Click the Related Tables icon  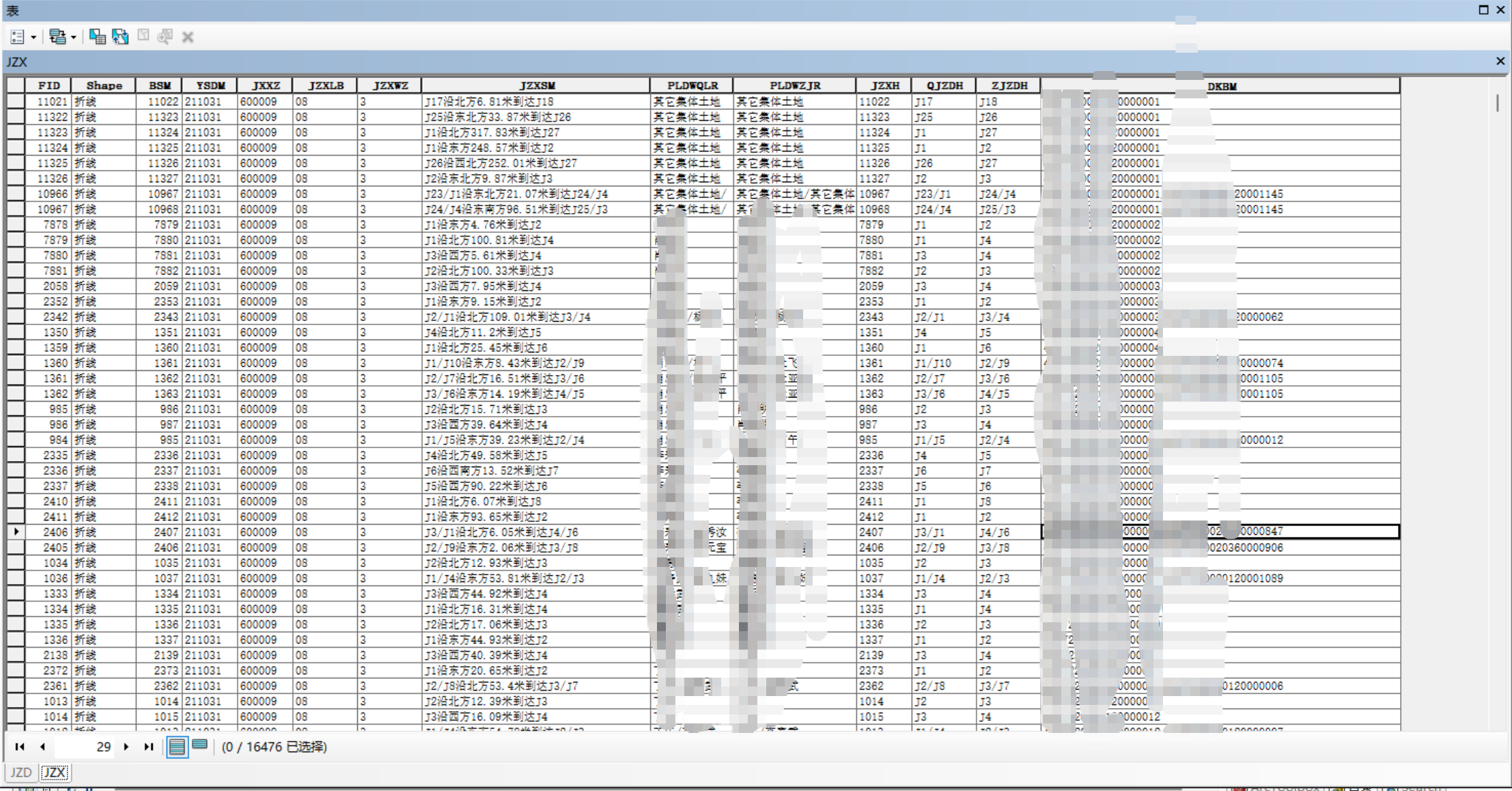click(57, 37)
